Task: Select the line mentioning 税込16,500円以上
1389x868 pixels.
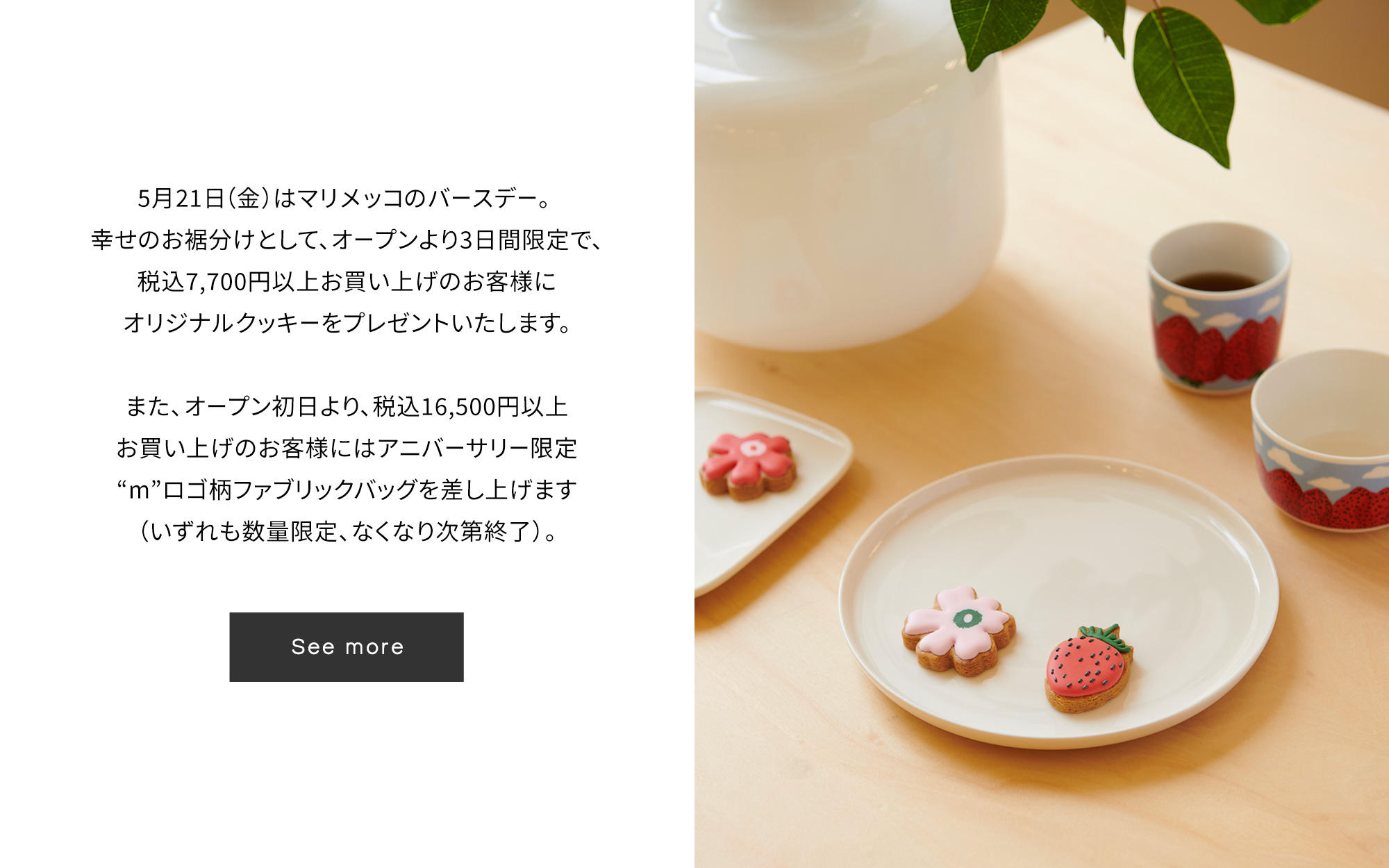Action: point(346,406)
